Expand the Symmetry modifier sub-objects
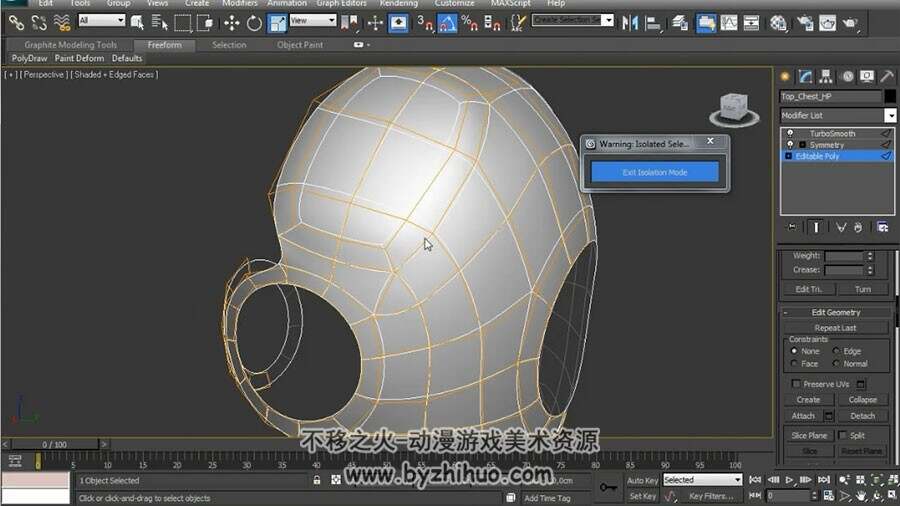The width and height of the screenshot is (900, 506). click(802, 145)
